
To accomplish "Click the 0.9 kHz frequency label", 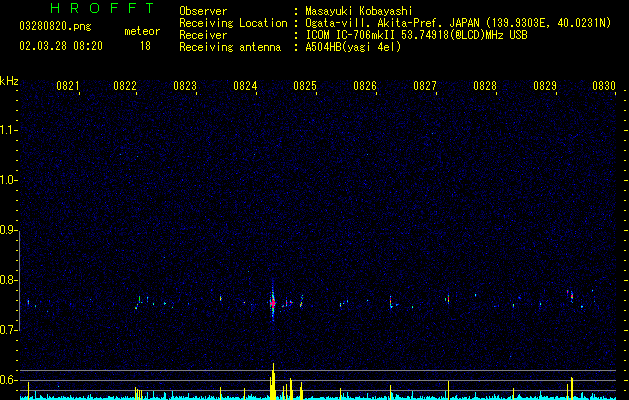I will pyautogui.click(x=9, y=230).
